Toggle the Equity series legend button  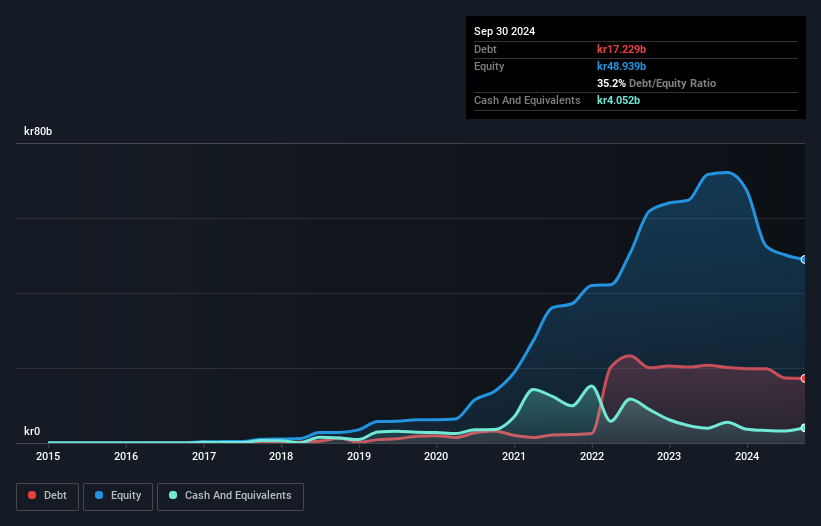click(x=118, y=496)
